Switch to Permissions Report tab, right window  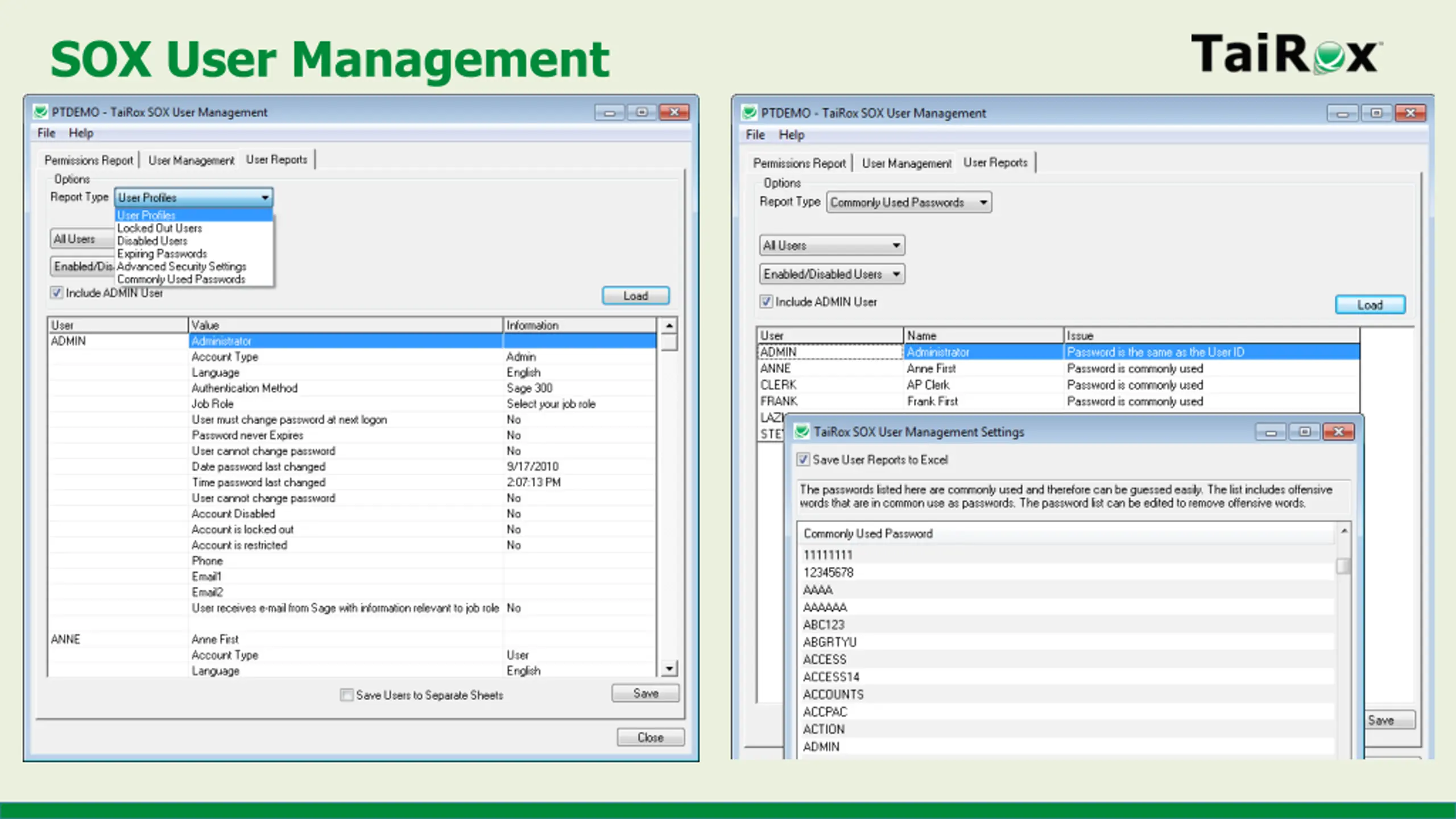click(x=799, y=163)
